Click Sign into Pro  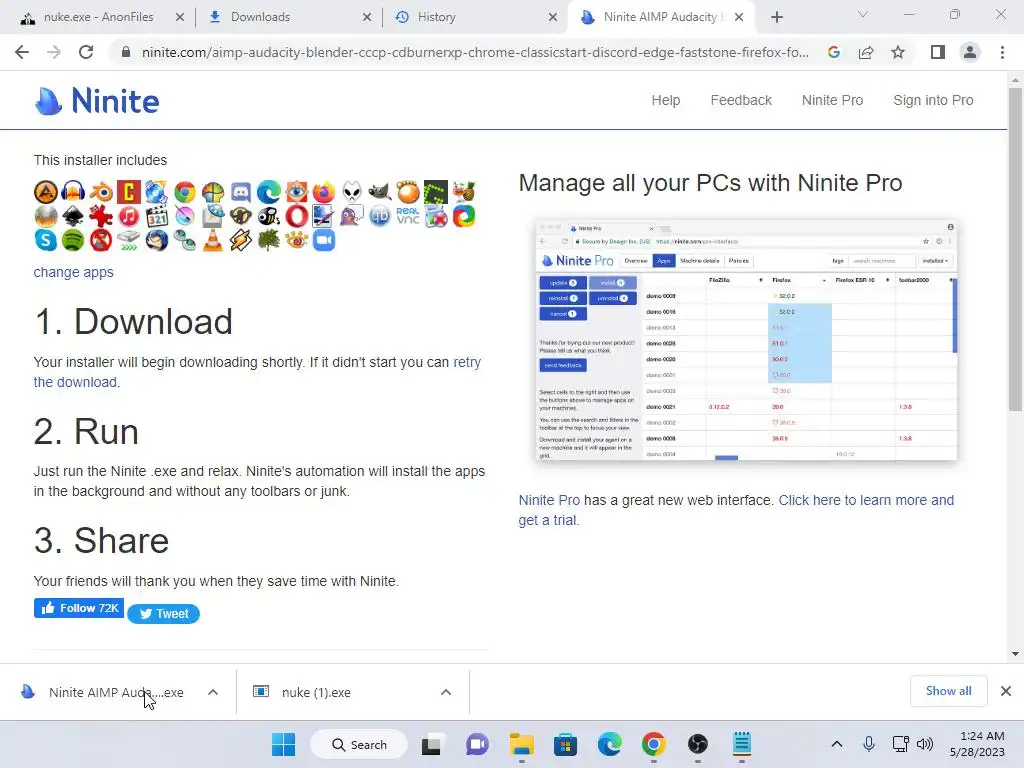click(933, 101)
